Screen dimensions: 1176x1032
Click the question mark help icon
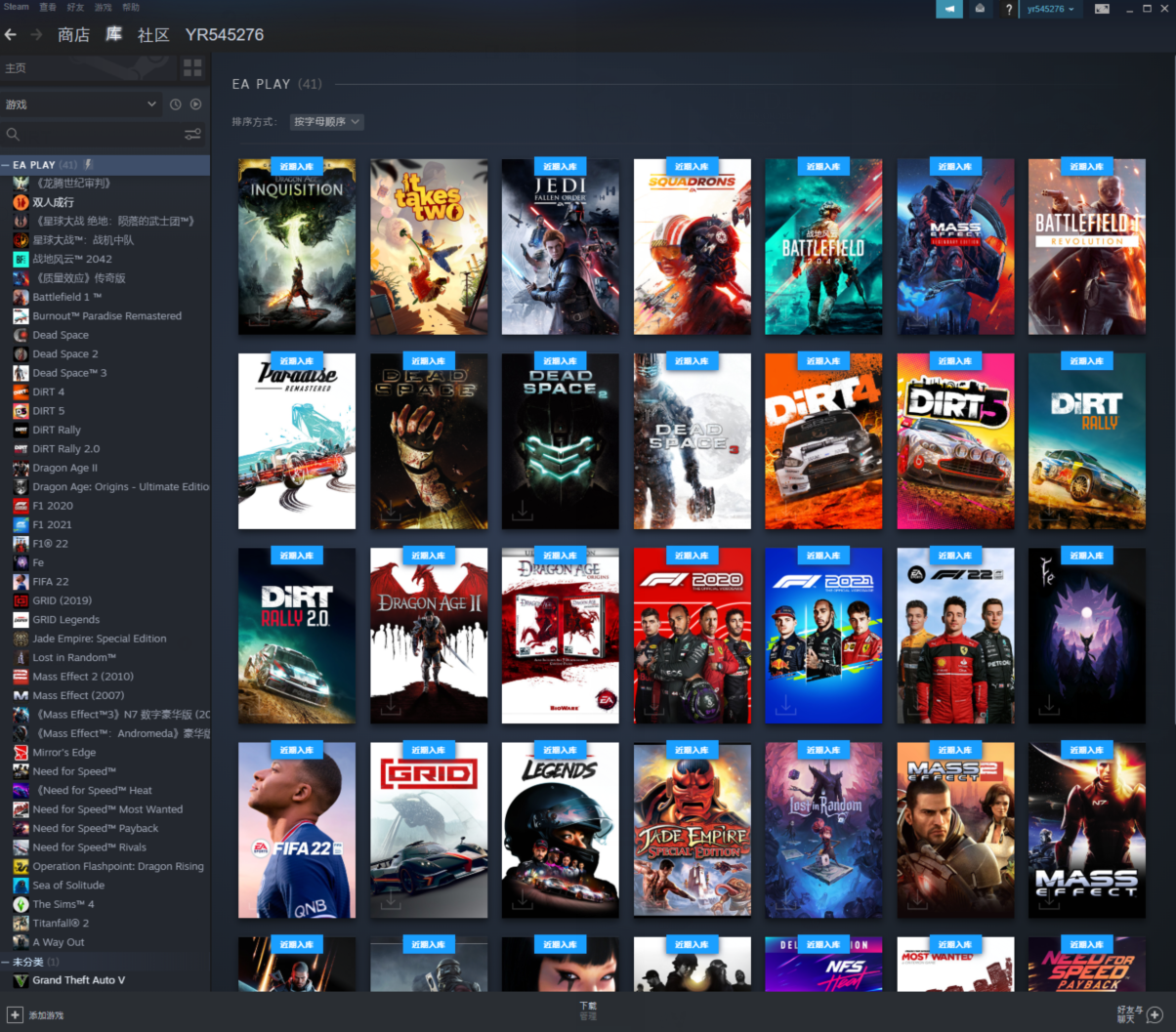pyautogui.click(x=1008, y=9)
